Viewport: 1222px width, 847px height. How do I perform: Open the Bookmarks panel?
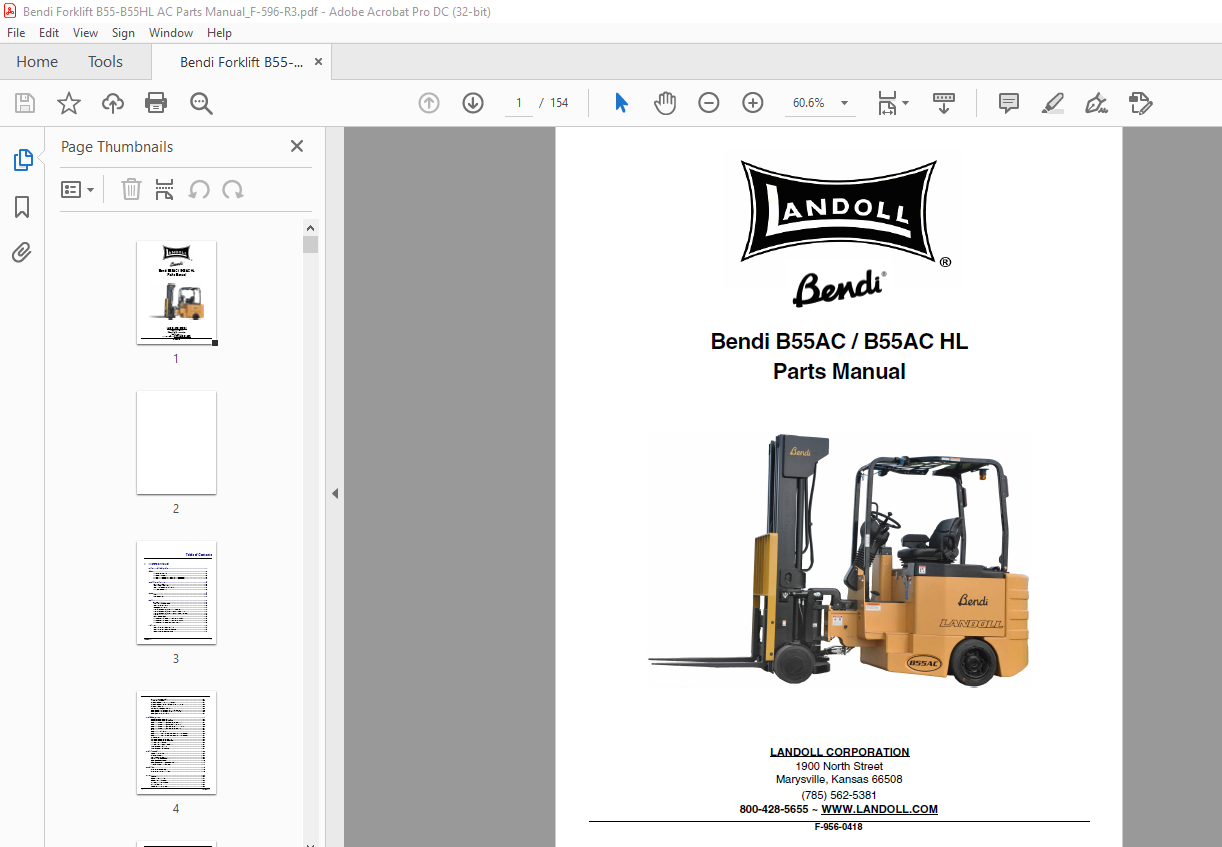coord(22,207)
